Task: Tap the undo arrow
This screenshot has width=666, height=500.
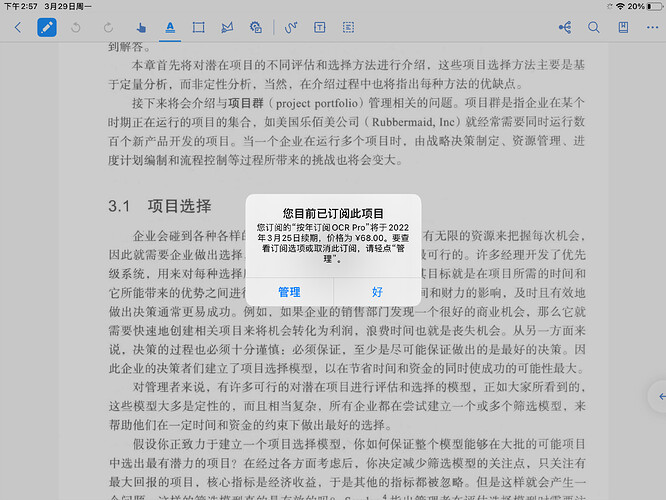Action: point(76,28)
